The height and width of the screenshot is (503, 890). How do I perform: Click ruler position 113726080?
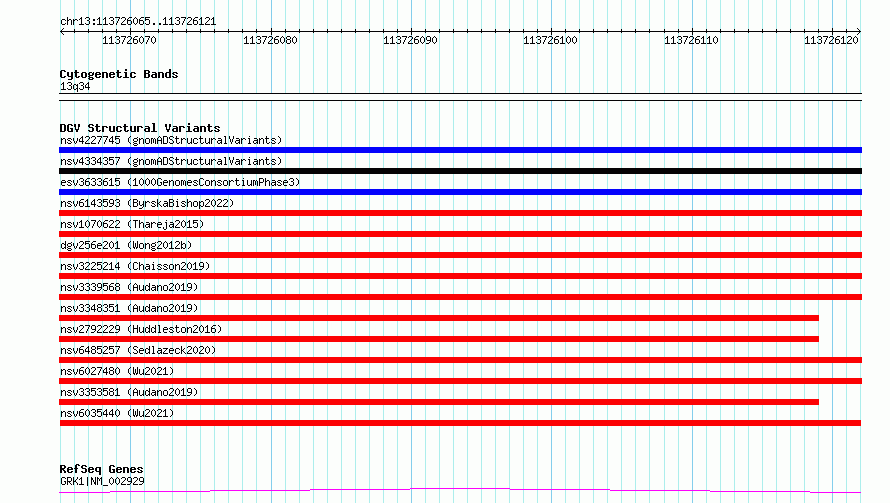point(270,40)
